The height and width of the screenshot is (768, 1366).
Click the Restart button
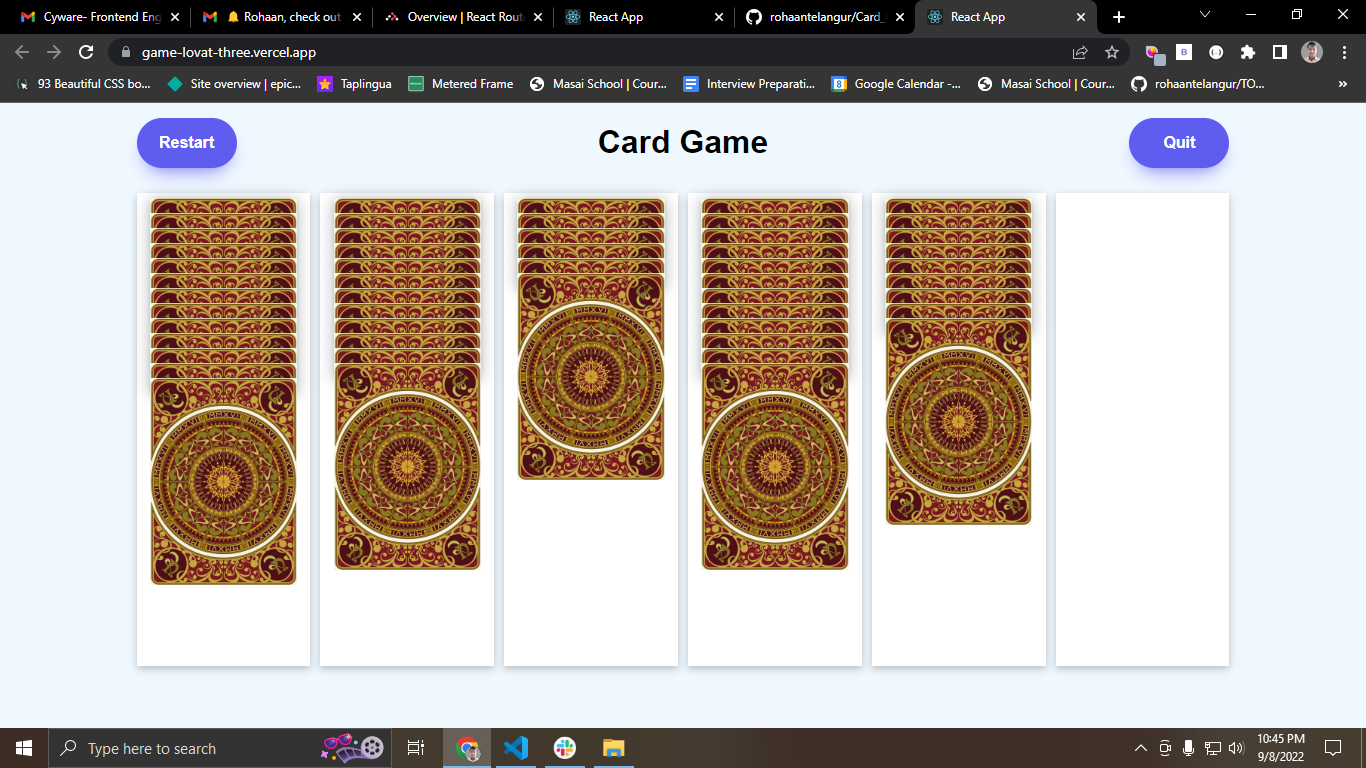point(186,142)
